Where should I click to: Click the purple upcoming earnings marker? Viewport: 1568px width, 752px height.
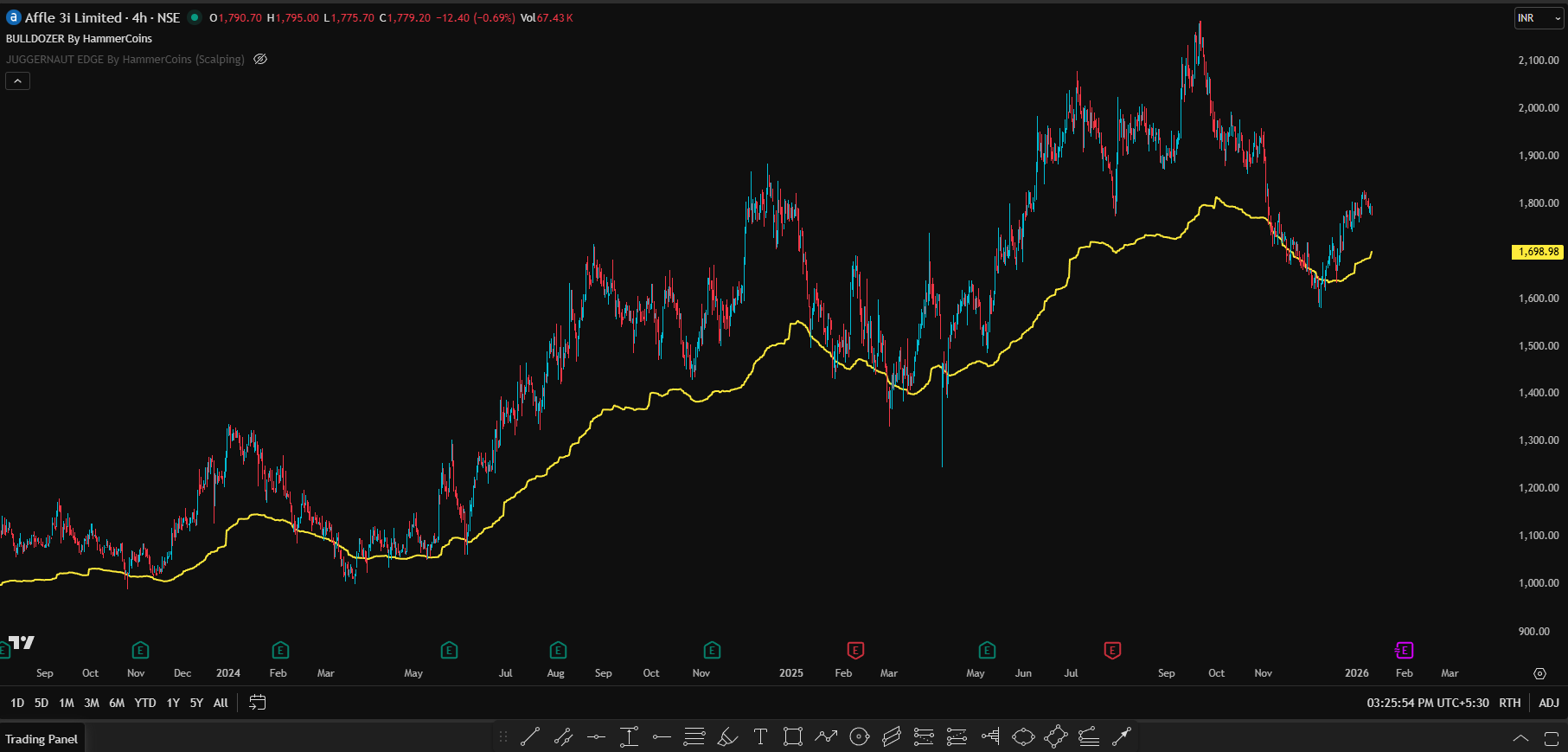1404,650
